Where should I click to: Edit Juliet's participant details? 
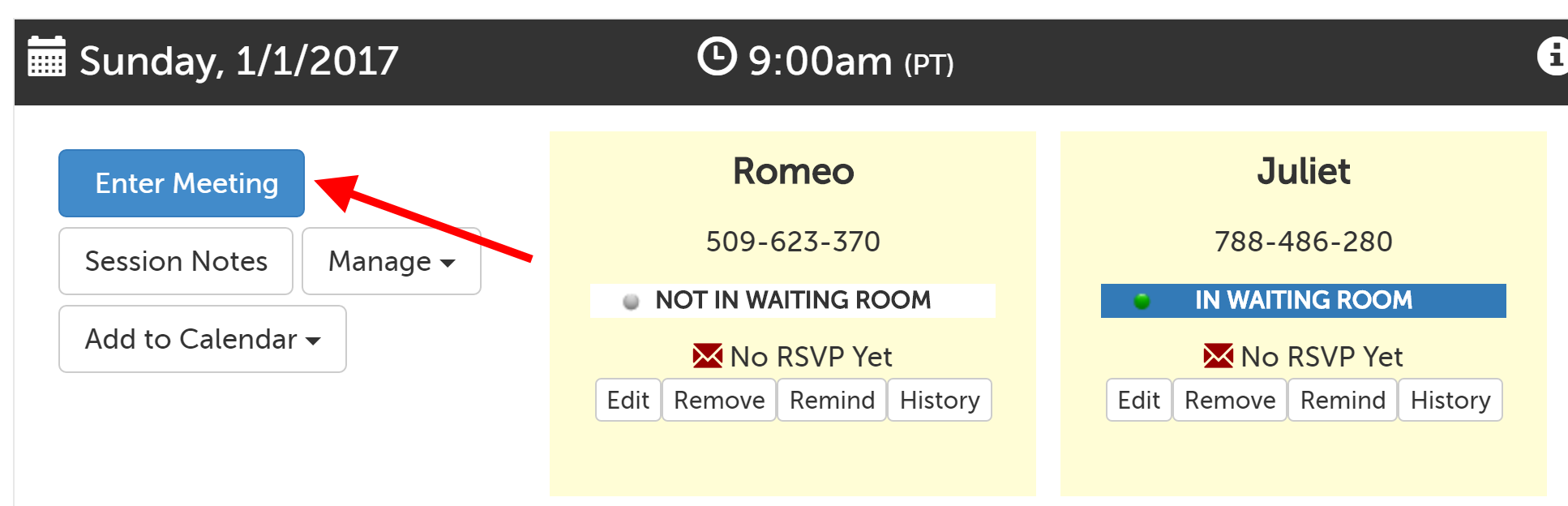point(1139,400)
